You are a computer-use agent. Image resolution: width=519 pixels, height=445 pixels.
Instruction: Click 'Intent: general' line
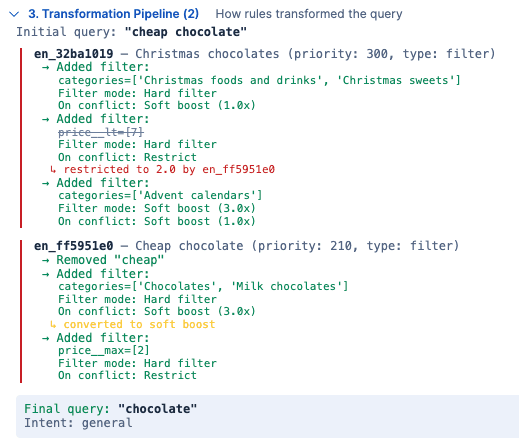[x=78, y=423]
